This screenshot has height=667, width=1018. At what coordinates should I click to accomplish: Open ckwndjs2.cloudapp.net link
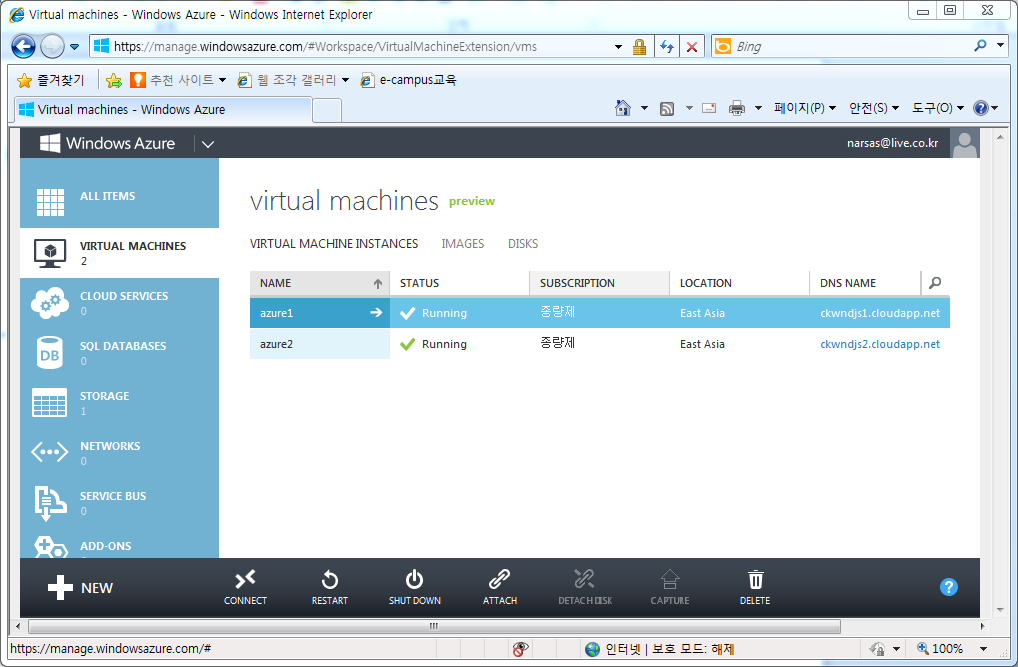point(880,344)
